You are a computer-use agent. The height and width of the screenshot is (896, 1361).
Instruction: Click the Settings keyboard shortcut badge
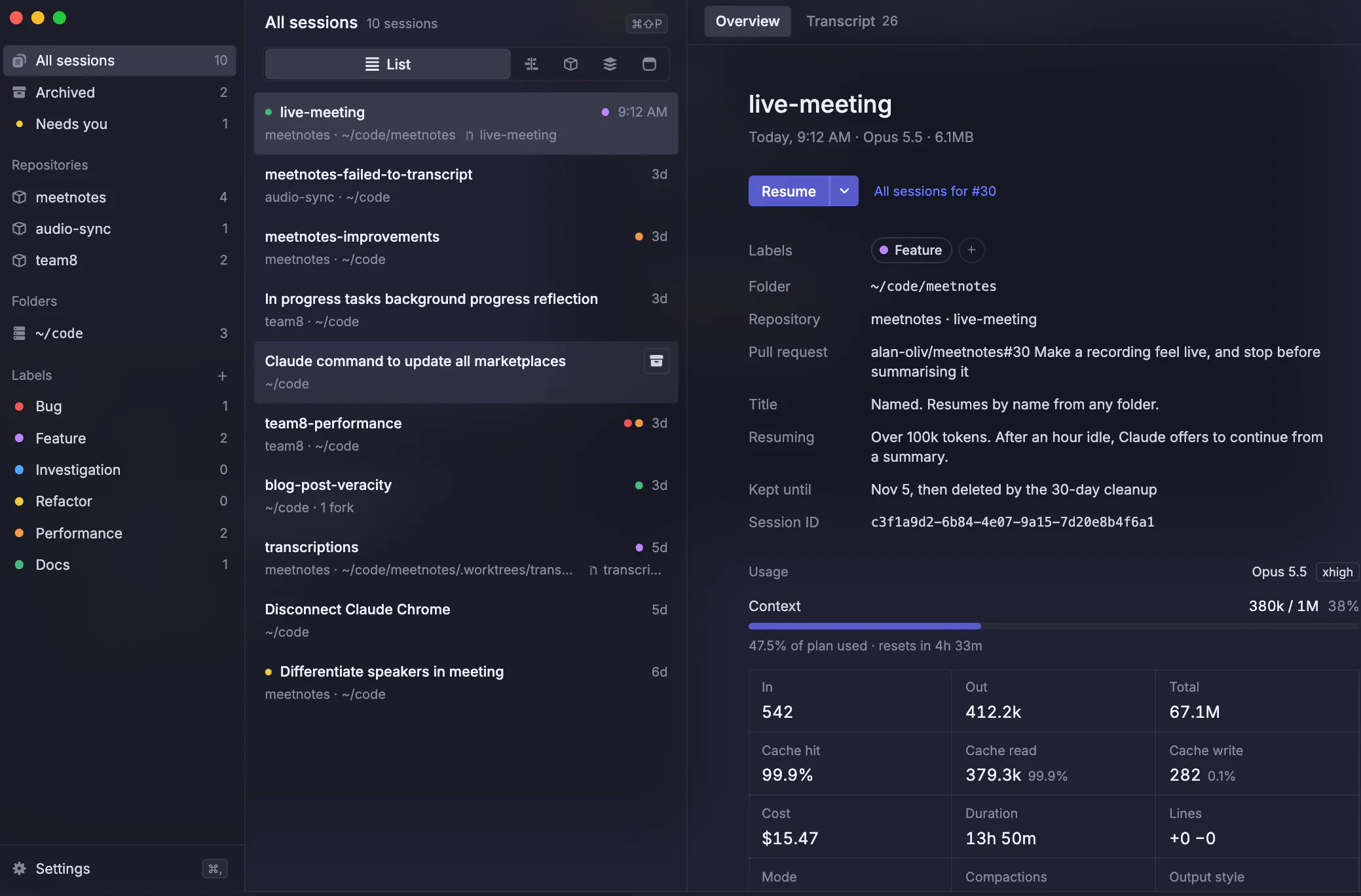(214, 868)
